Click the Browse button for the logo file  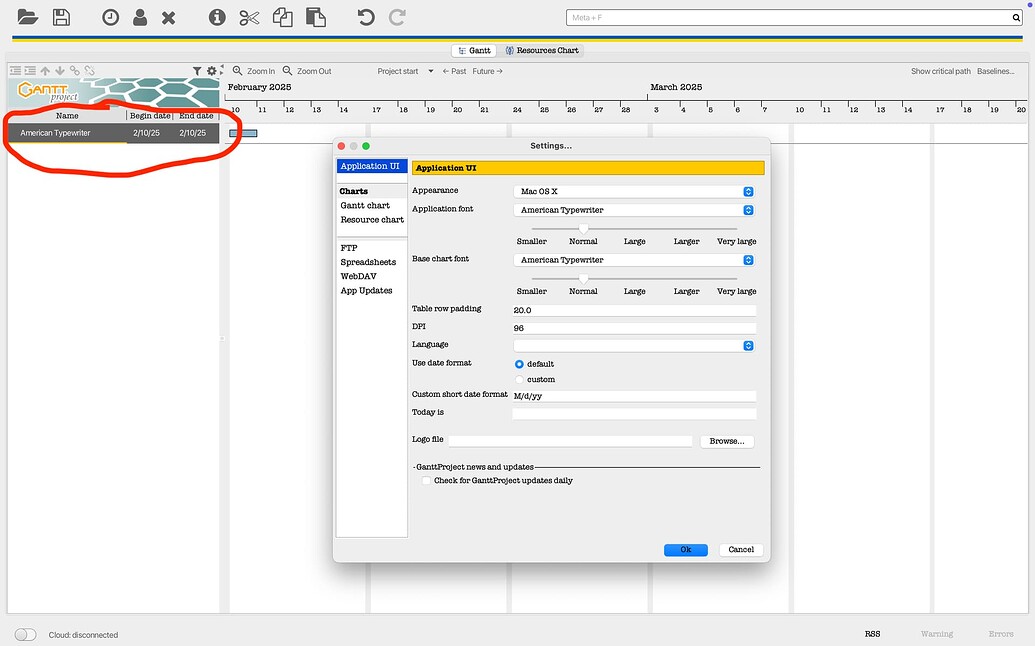[x=727, y=440]
